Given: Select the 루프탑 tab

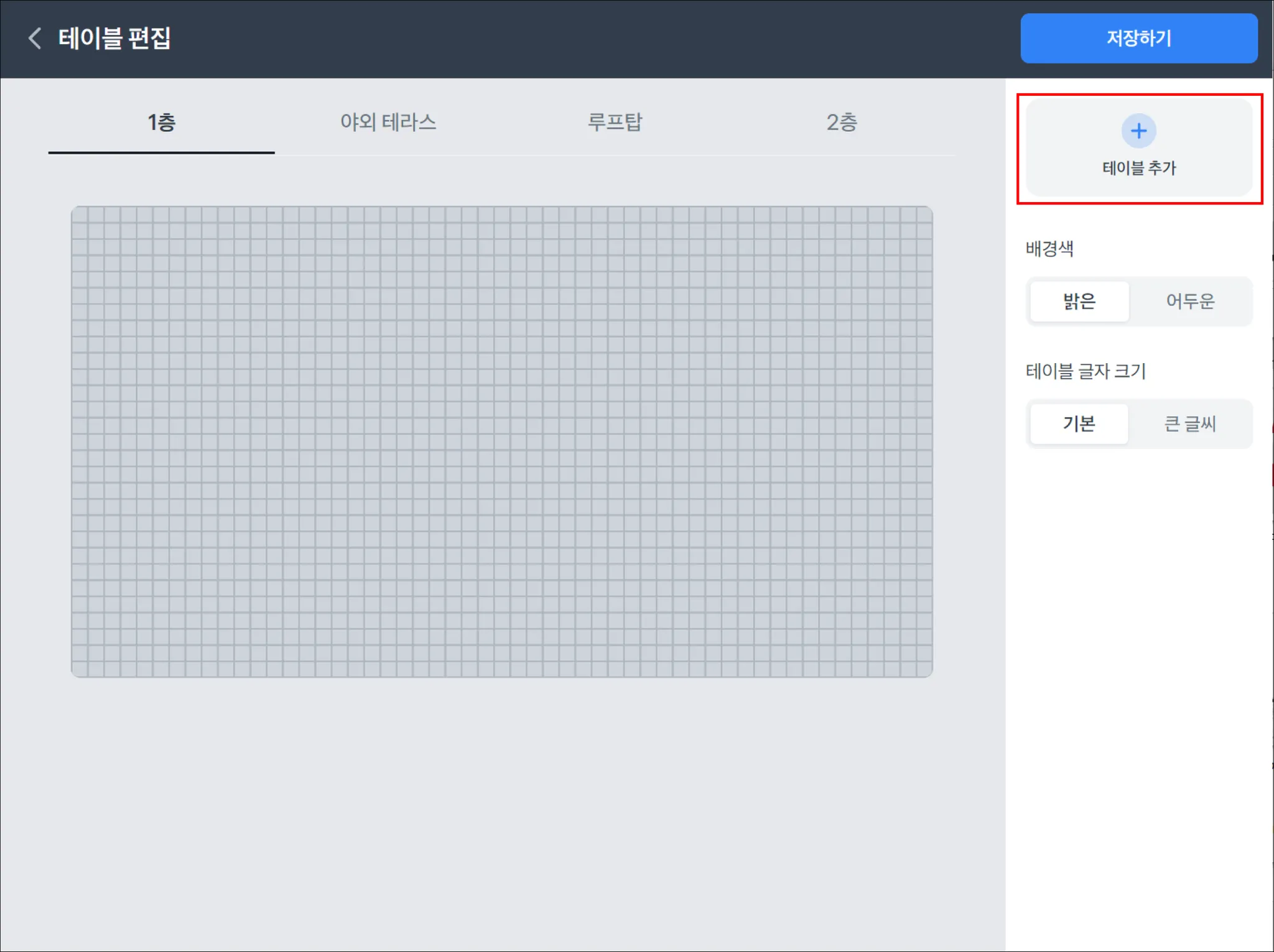Looking at the screenshot, I should coord(615,122).
